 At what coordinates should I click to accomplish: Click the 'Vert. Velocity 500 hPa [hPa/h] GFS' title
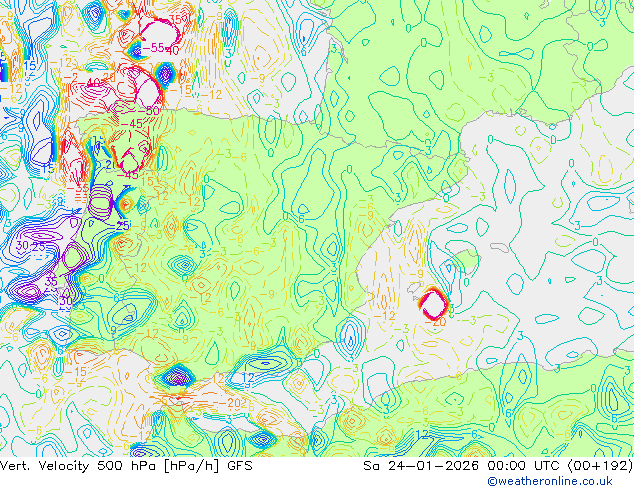pos(126,466)
